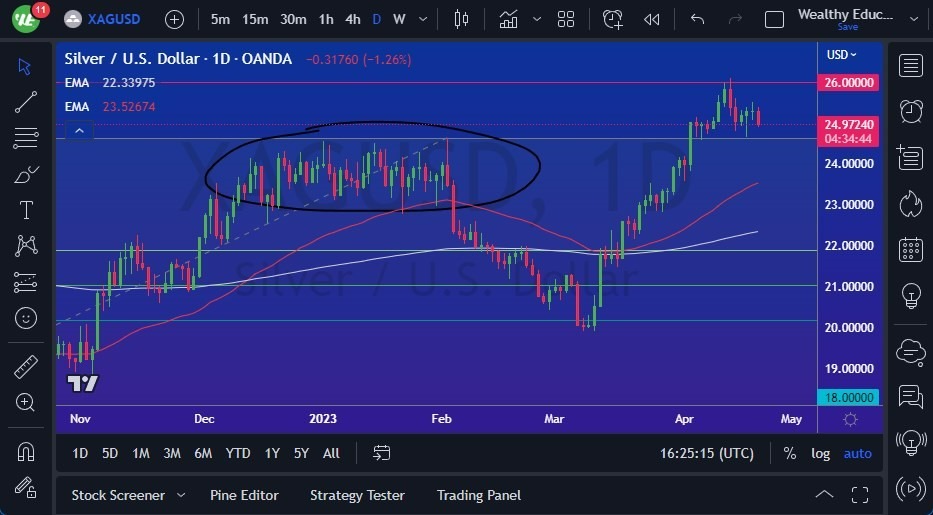Open the alerts panel clock icon
Viewport: 933px width, 515px height.
point(910,111)
